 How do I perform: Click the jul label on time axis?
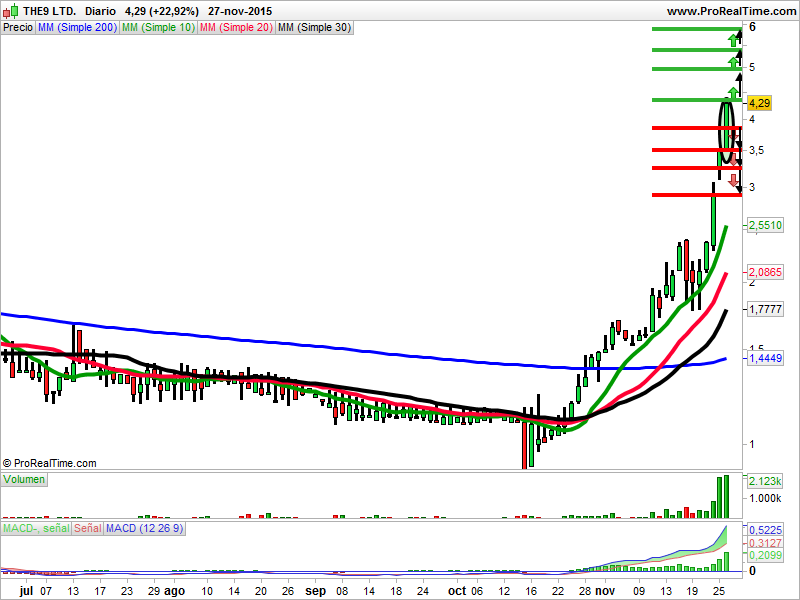26,591
